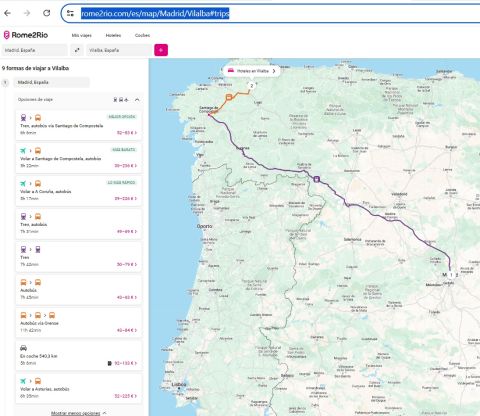The width and height of the screenshot is (480, 416).
Task: Open the site information icon in address bar
Action: pyautogui.click(x=70, y=13)
